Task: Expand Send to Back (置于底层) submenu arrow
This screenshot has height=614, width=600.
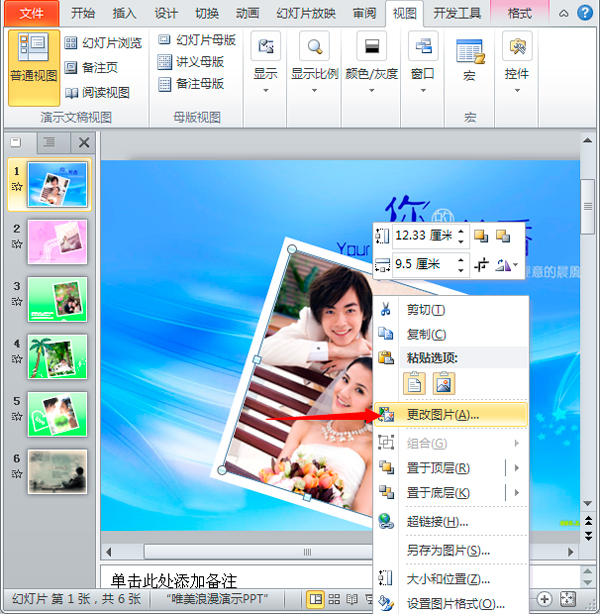Action: (517, 493)
